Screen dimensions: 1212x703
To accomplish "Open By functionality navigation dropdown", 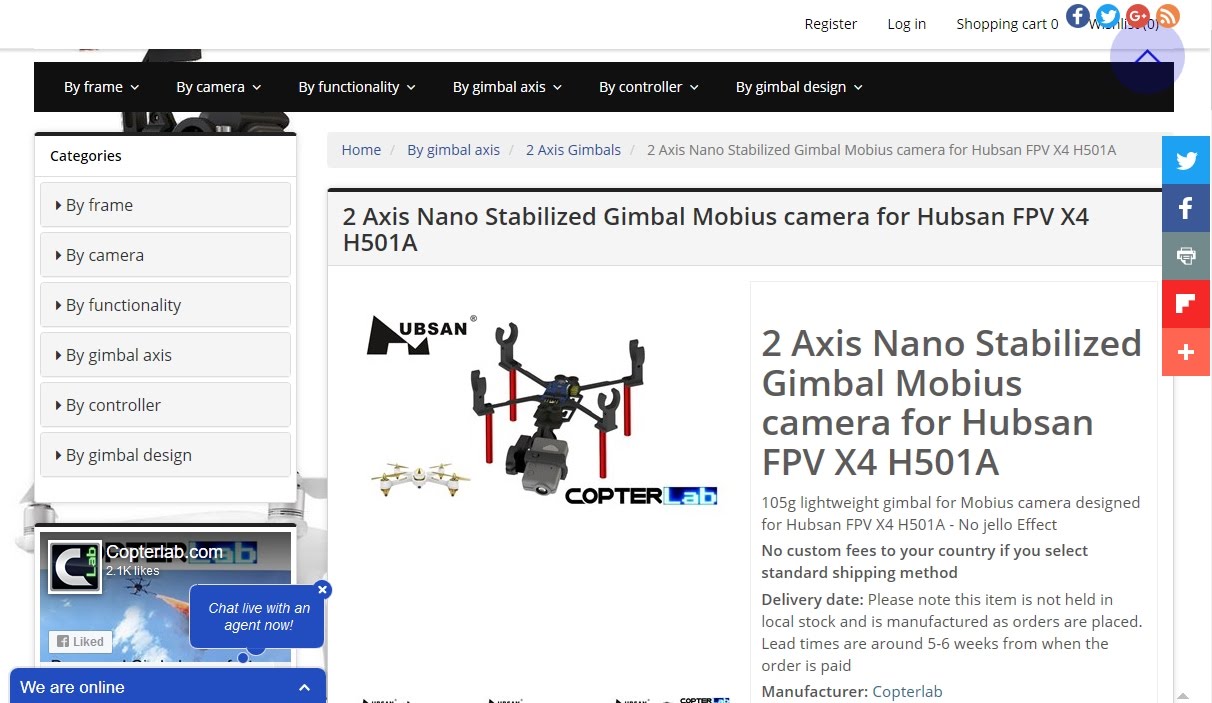I will pyautogui.click(x=357, y=87).
